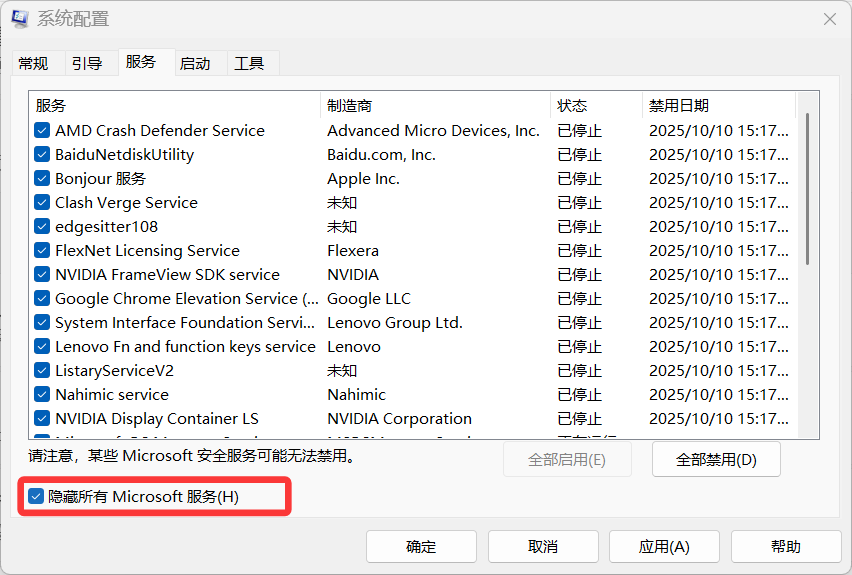Confirm with the 确定 button
852x575 pixels.
coord(422,547)
